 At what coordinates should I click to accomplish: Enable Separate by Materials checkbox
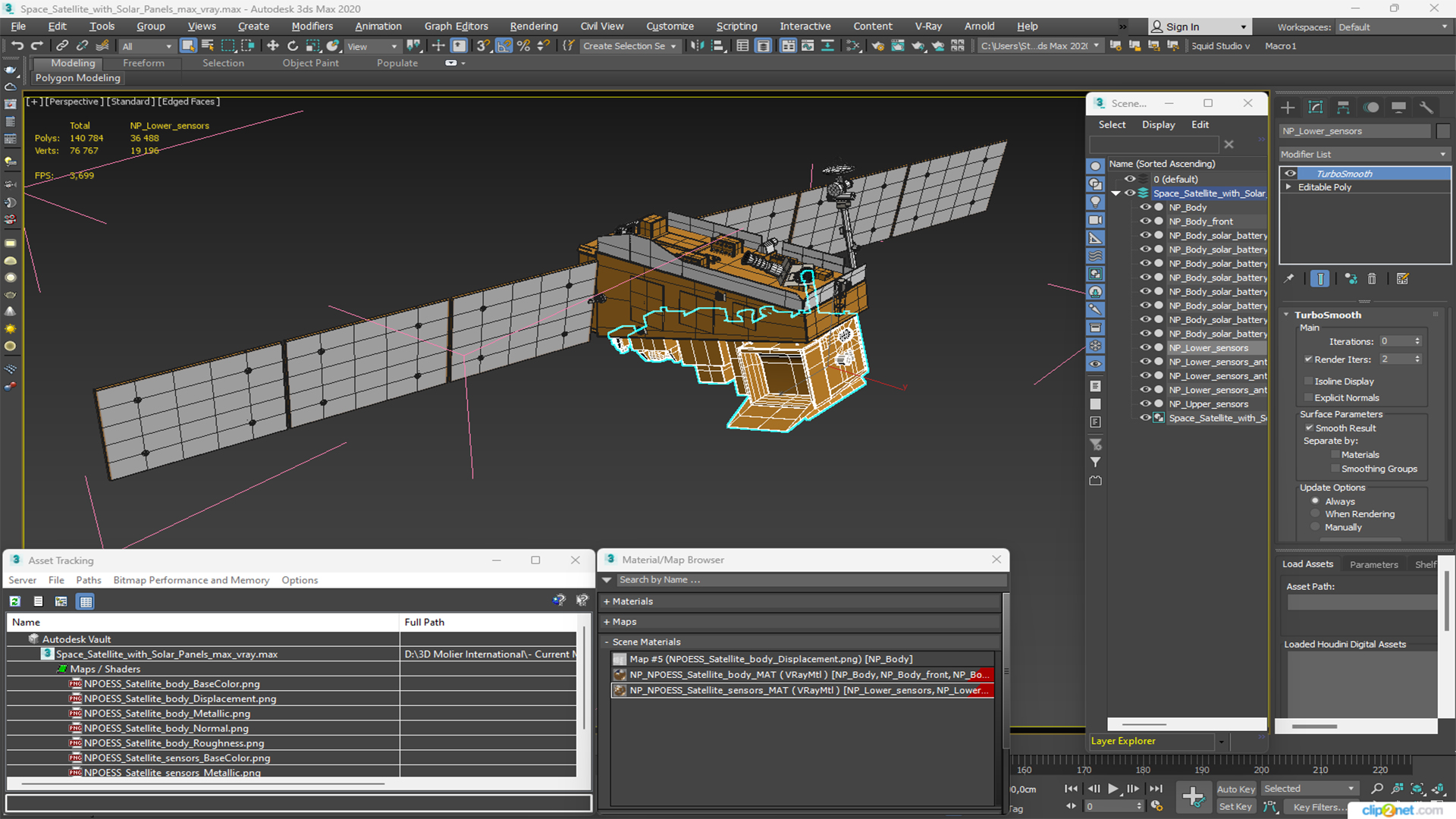pyautogui.click(x=1335, y=455)
